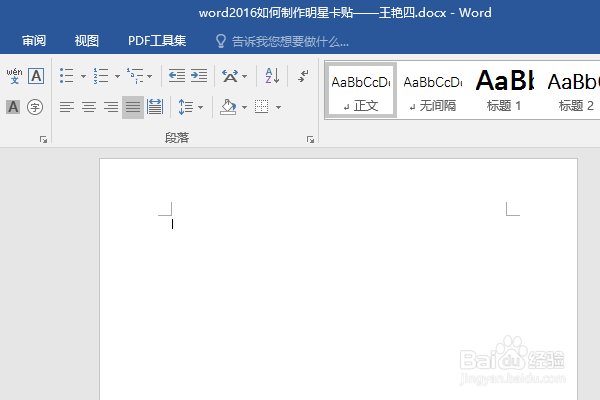
Task: Open Paragraph settings dialog launcher
Action: [x=310, y=140]
